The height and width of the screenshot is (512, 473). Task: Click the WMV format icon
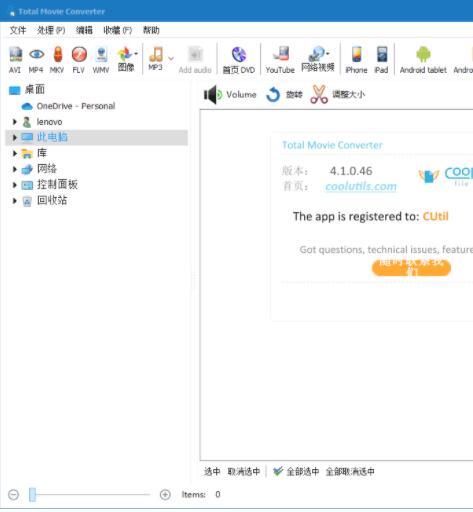[x=101, y=60]
